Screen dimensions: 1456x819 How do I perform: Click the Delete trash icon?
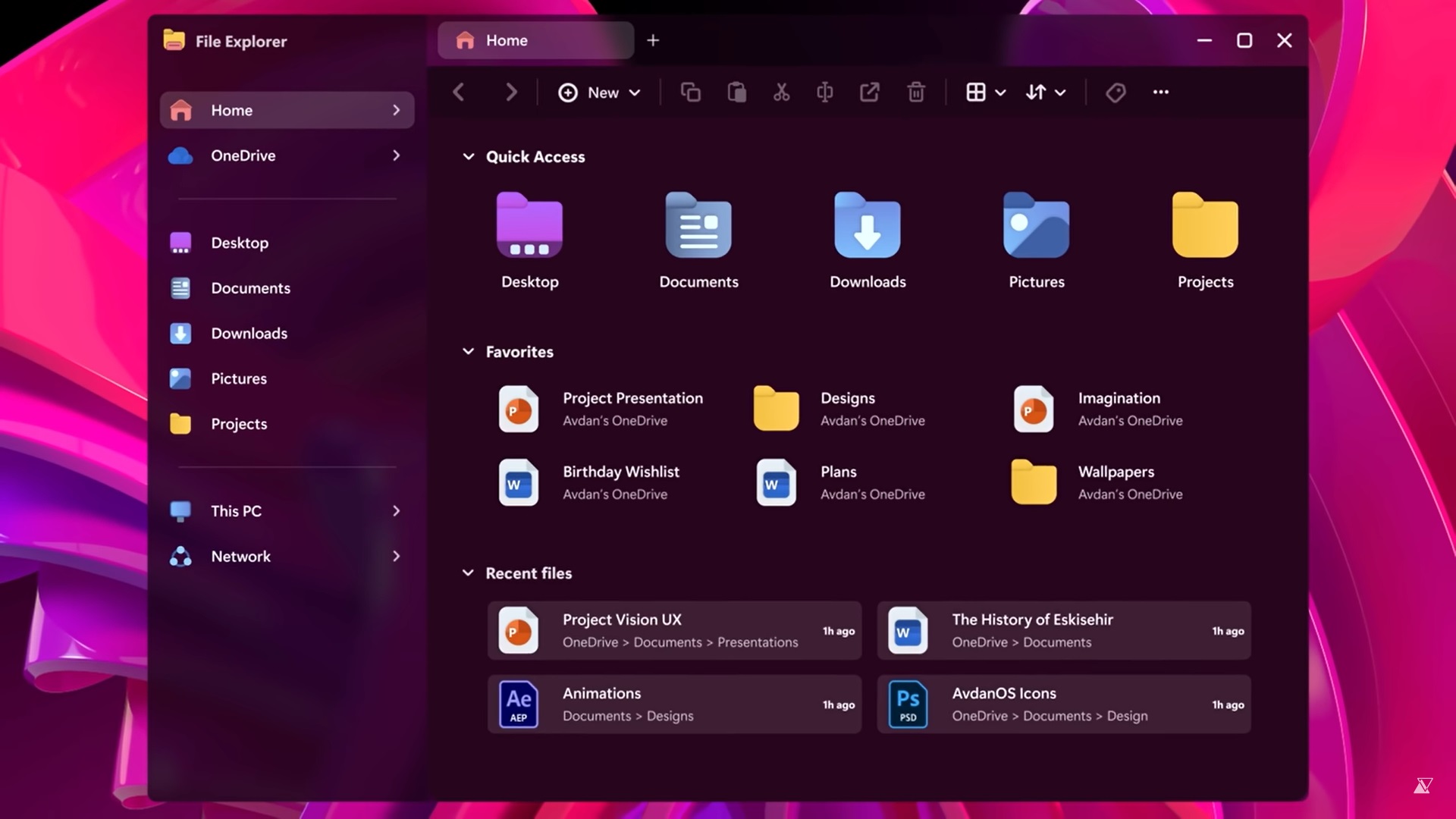coord(916,93)
